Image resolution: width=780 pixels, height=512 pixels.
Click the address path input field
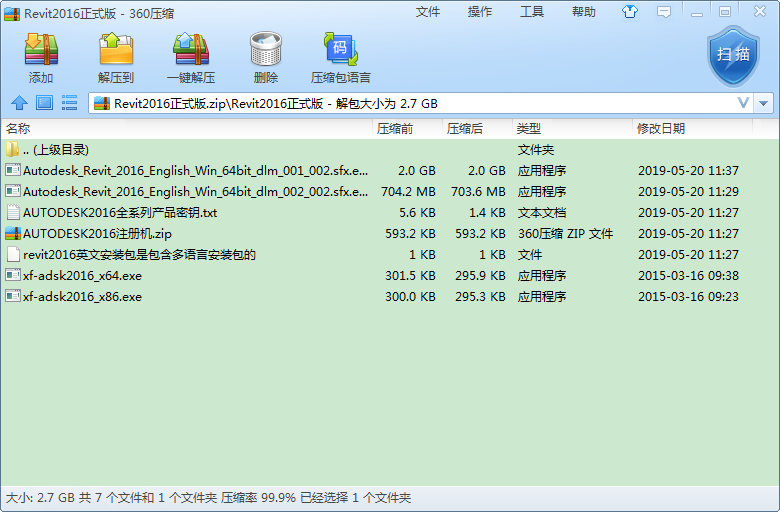coord(421,103)
